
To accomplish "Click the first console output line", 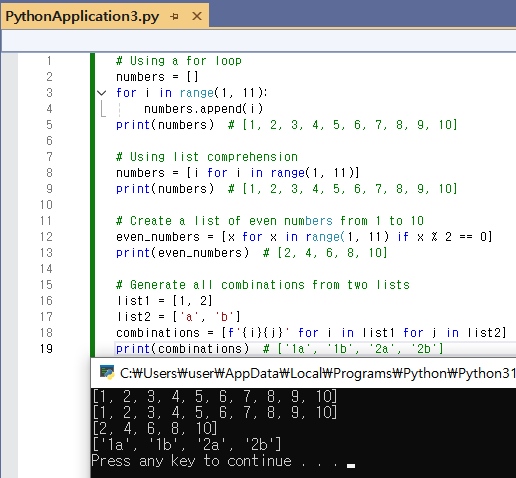I will pos(215,396).
